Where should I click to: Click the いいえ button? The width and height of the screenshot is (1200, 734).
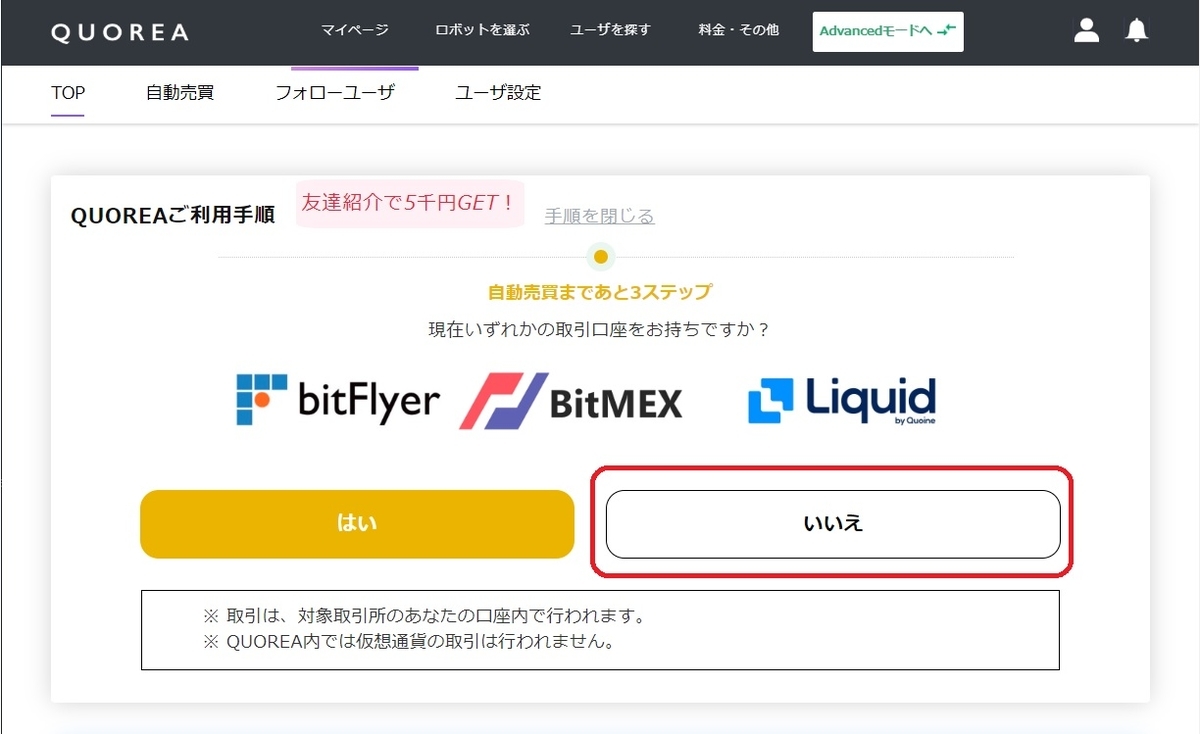click(x=833, y=524)
